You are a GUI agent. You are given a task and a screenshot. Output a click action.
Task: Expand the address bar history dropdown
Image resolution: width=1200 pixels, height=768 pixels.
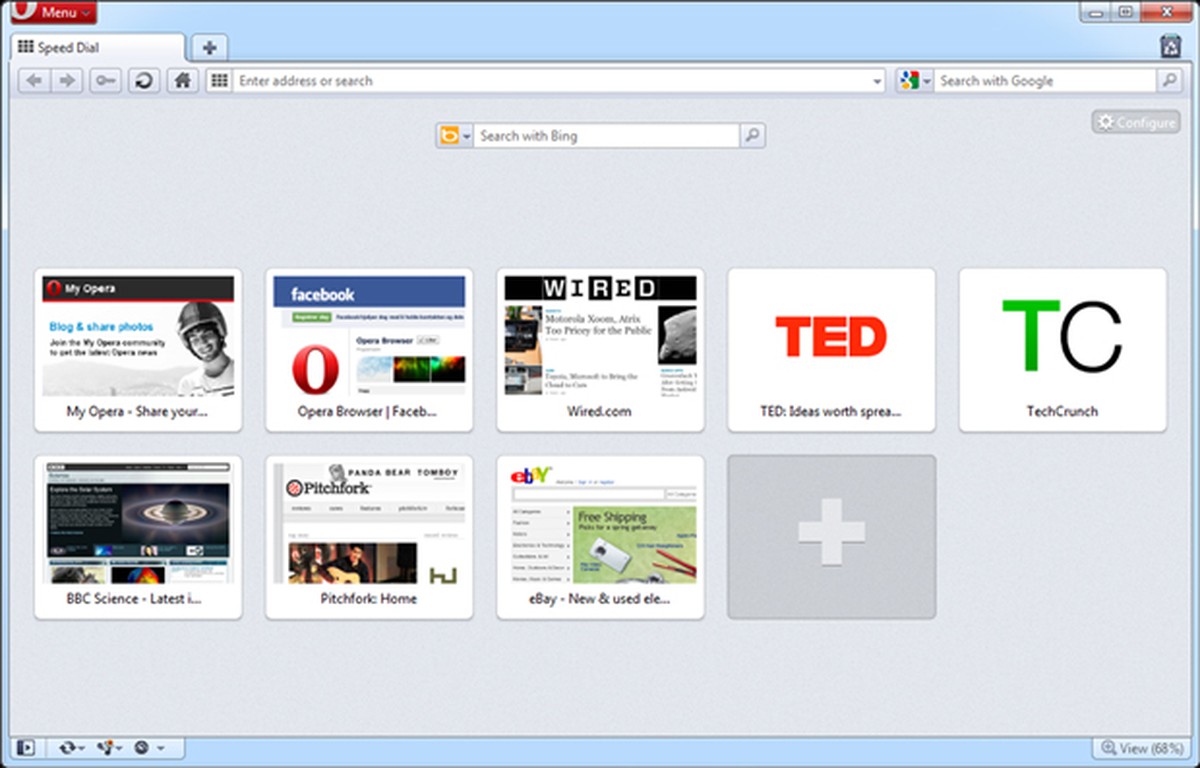click(x=876, y=80)
